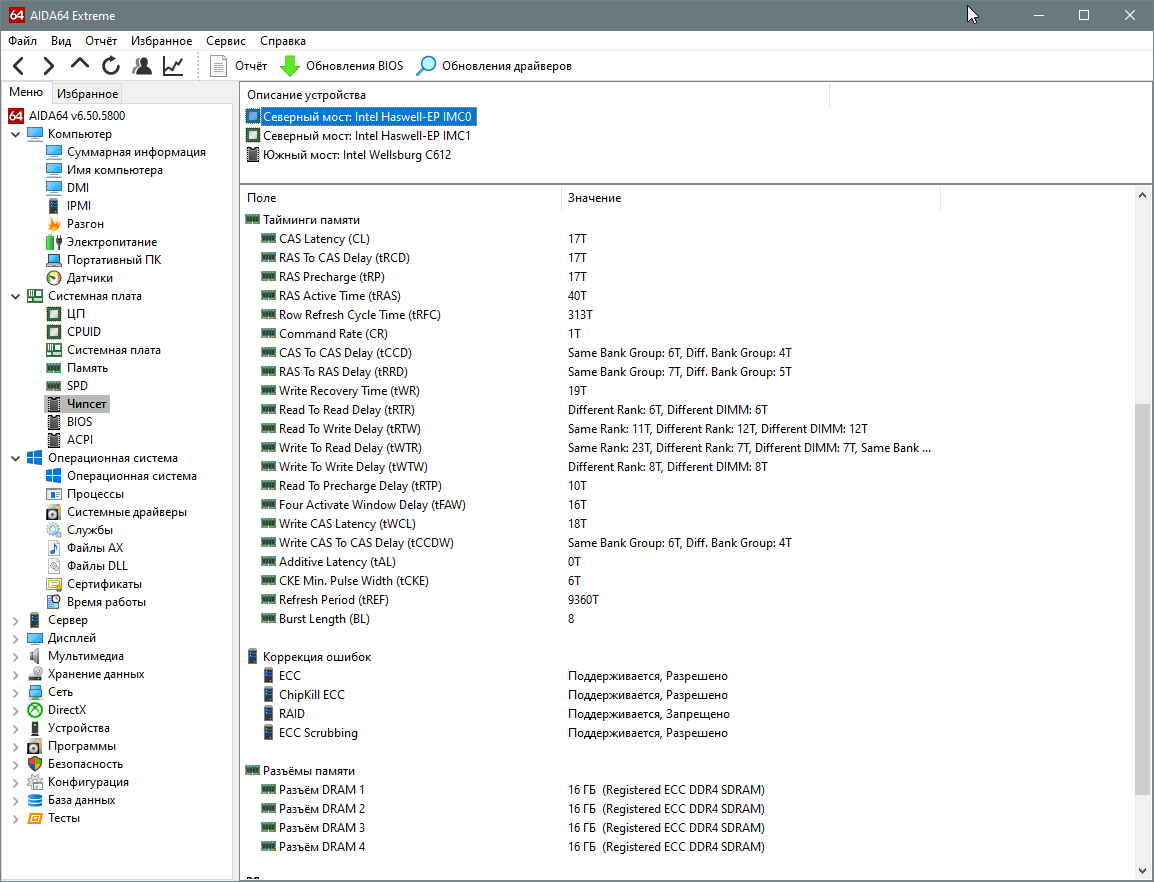Open Суммарная информация in the tree
Screen dimensions: 1154x882
(136, 152)
